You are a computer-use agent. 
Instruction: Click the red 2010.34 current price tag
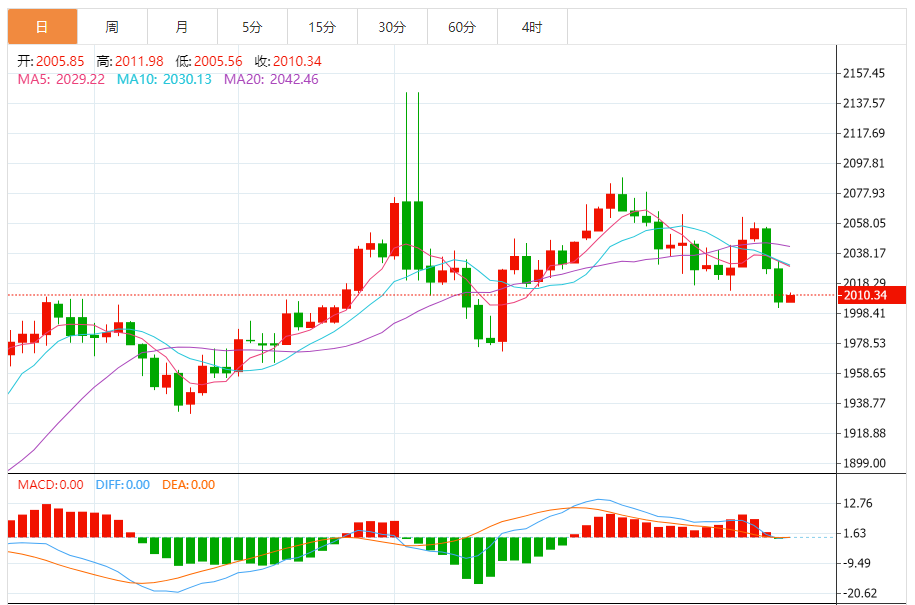[x=872, y=295]
